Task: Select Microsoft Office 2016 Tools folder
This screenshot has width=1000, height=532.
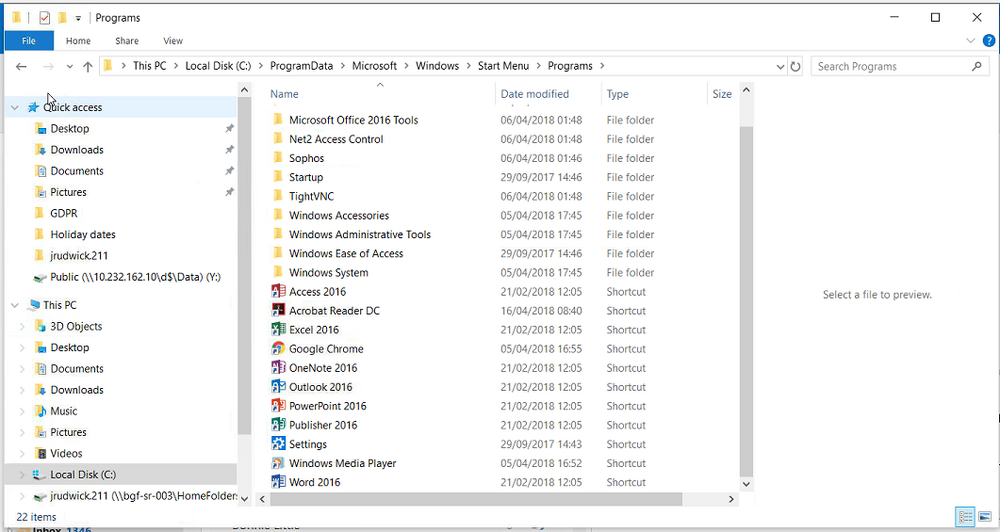Action: 353,119
